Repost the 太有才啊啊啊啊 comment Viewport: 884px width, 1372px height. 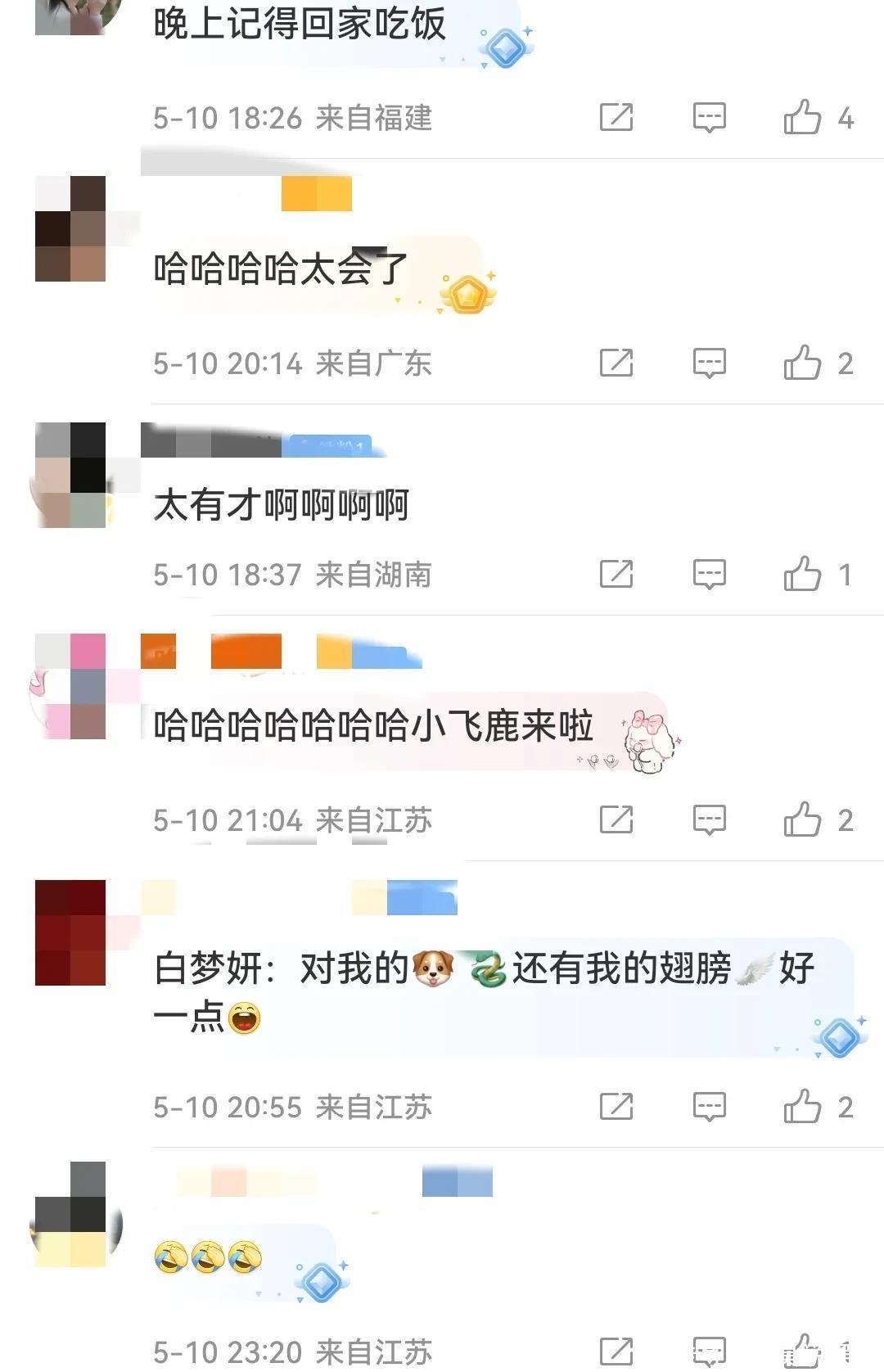[x=616, y=574]
